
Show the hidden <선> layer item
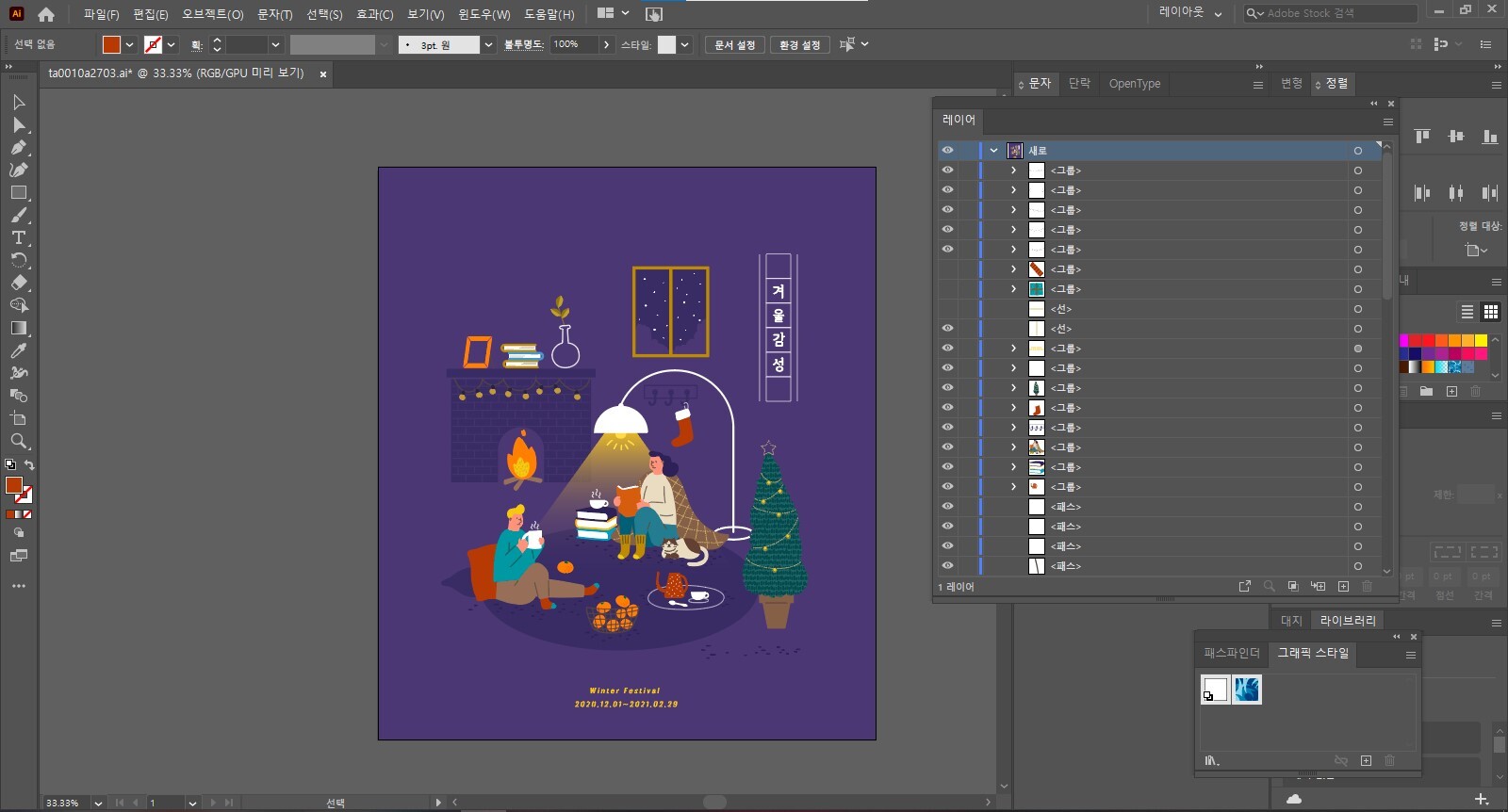click(947, 309)
